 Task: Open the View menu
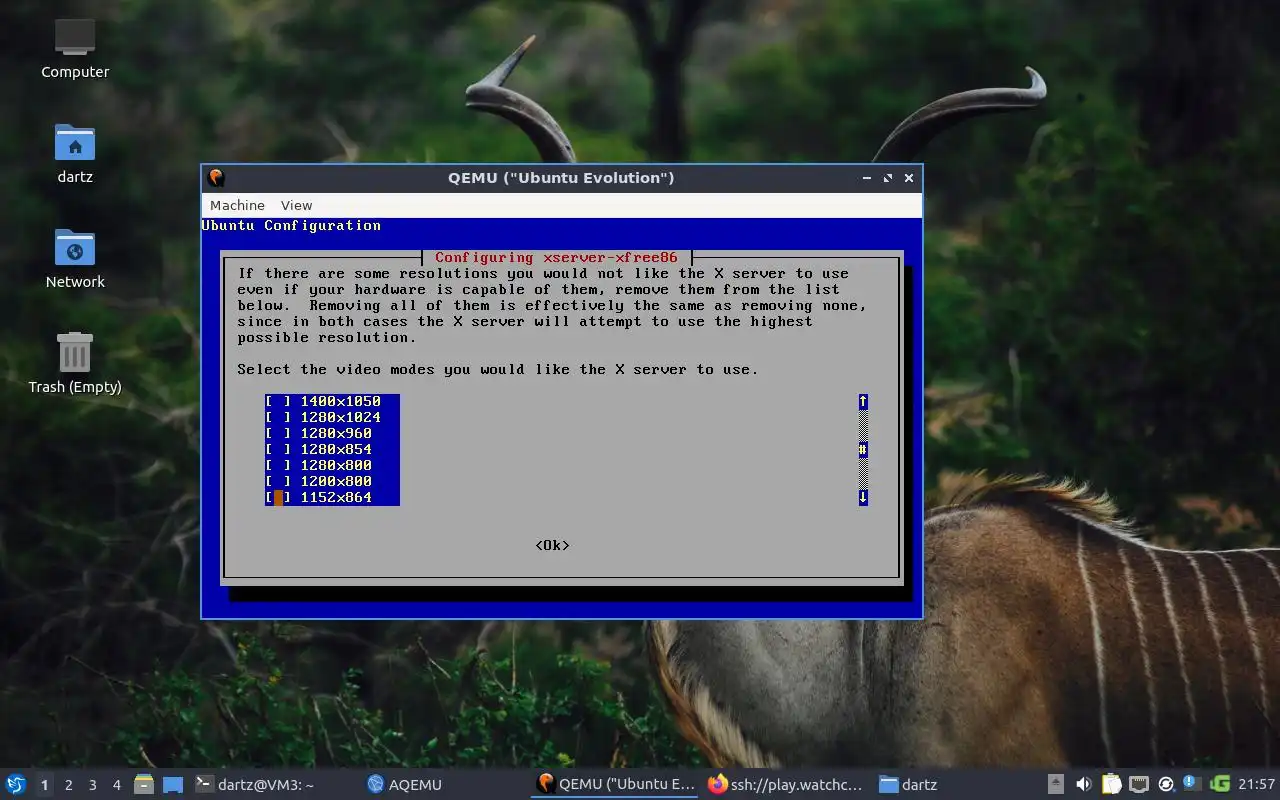296,205
